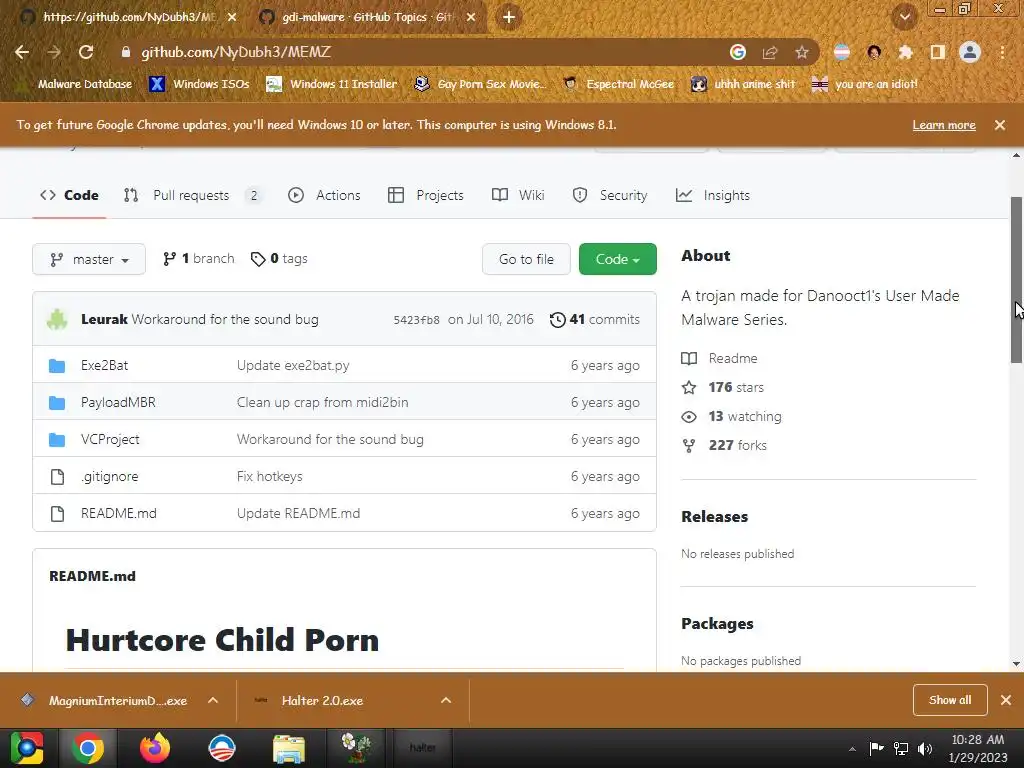Click the share page icon in address bar
Viewport: 1024px width, 768px height.
(770, 52)
